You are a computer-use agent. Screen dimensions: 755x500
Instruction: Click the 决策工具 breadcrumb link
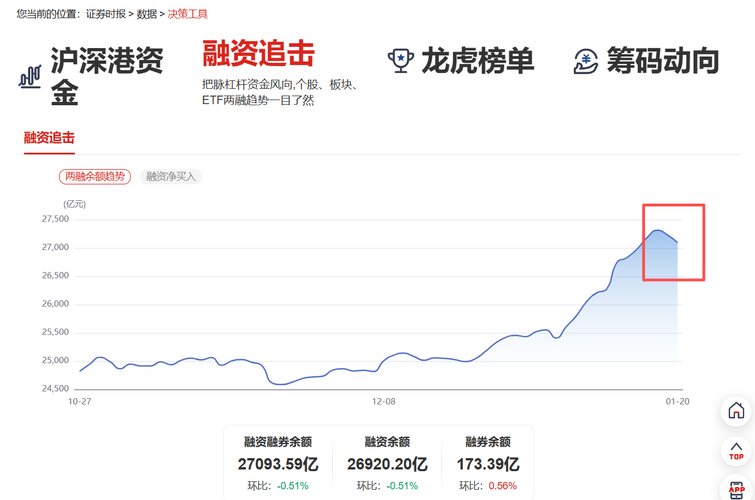point(187,14)
